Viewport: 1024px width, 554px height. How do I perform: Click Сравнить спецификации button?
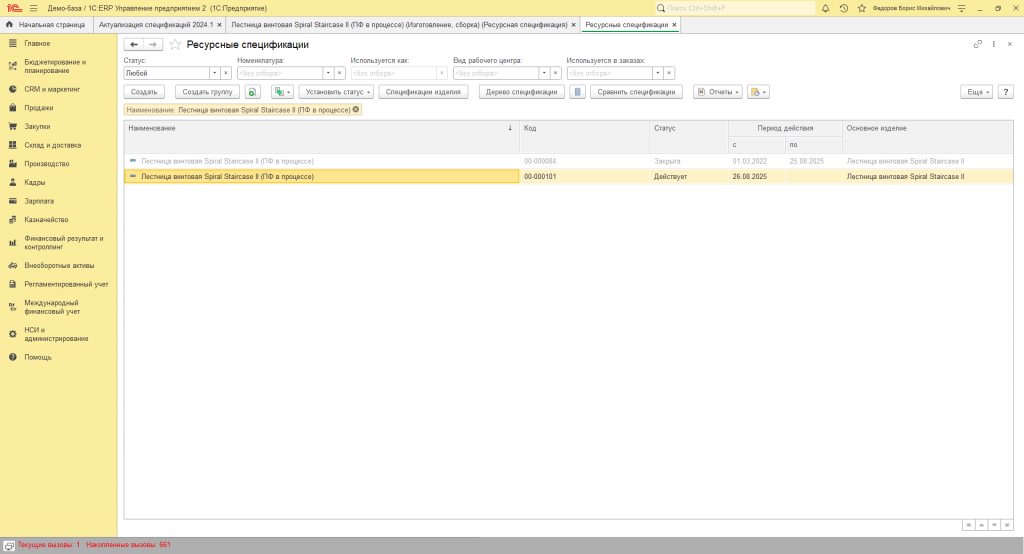637,92
